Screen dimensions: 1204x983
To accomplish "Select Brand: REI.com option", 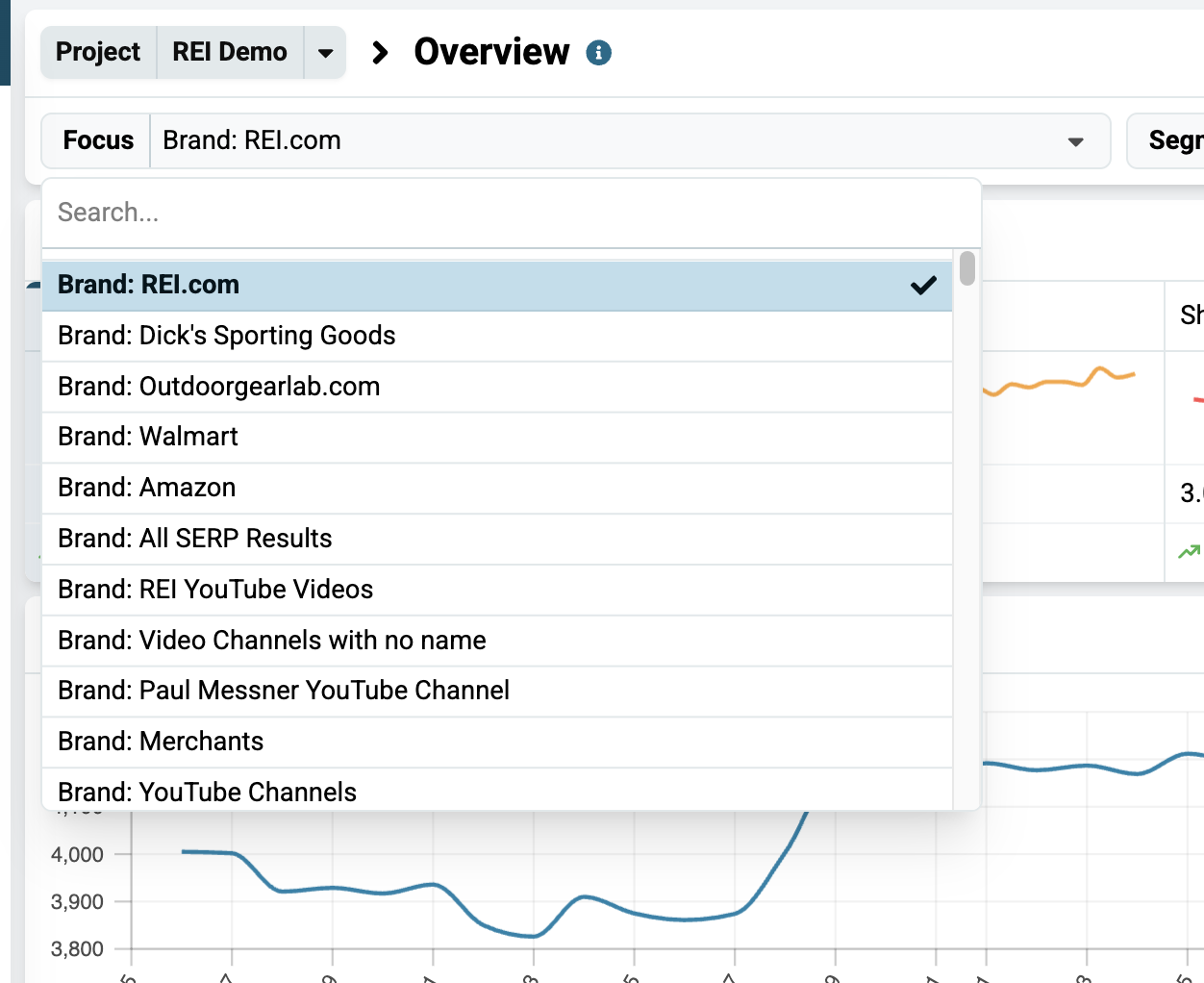I will 497,286.
